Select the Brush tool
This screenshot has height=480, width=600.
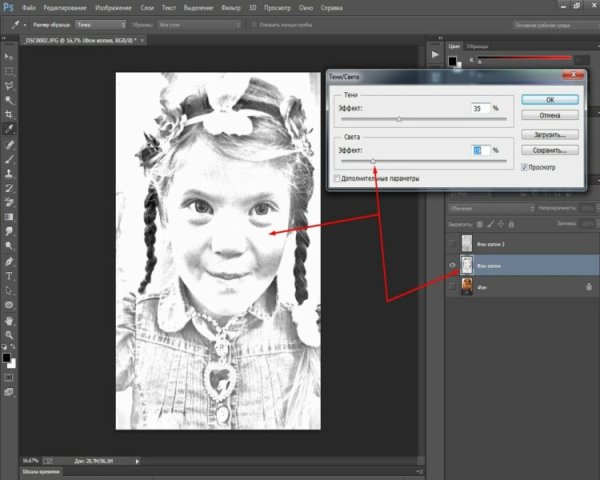click(9, 159)
